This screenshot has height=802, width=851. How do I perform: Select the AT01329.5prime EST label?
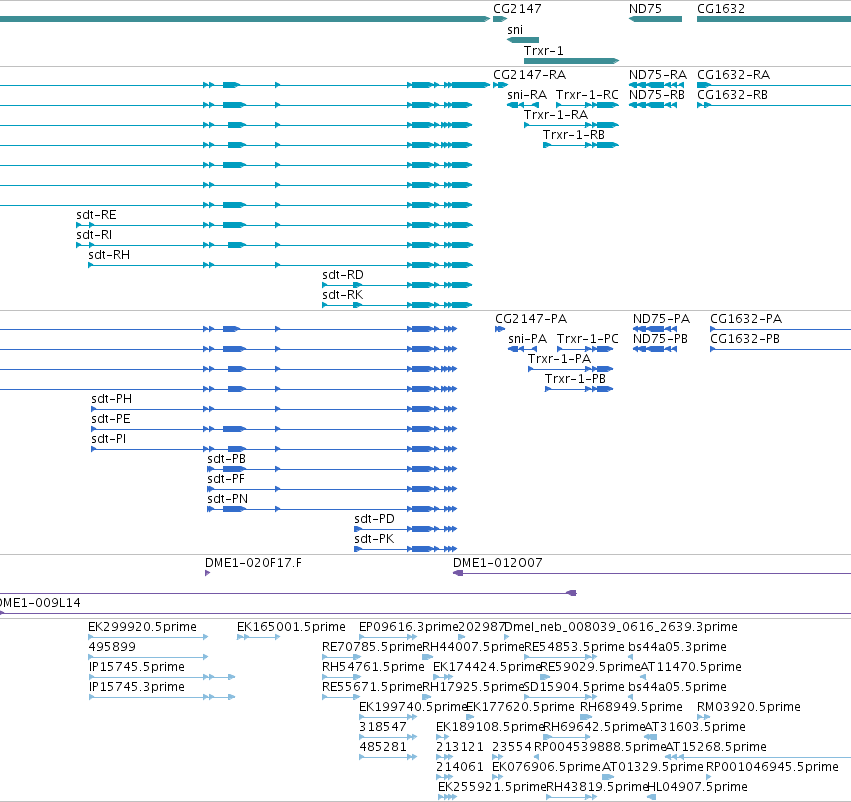653,767
